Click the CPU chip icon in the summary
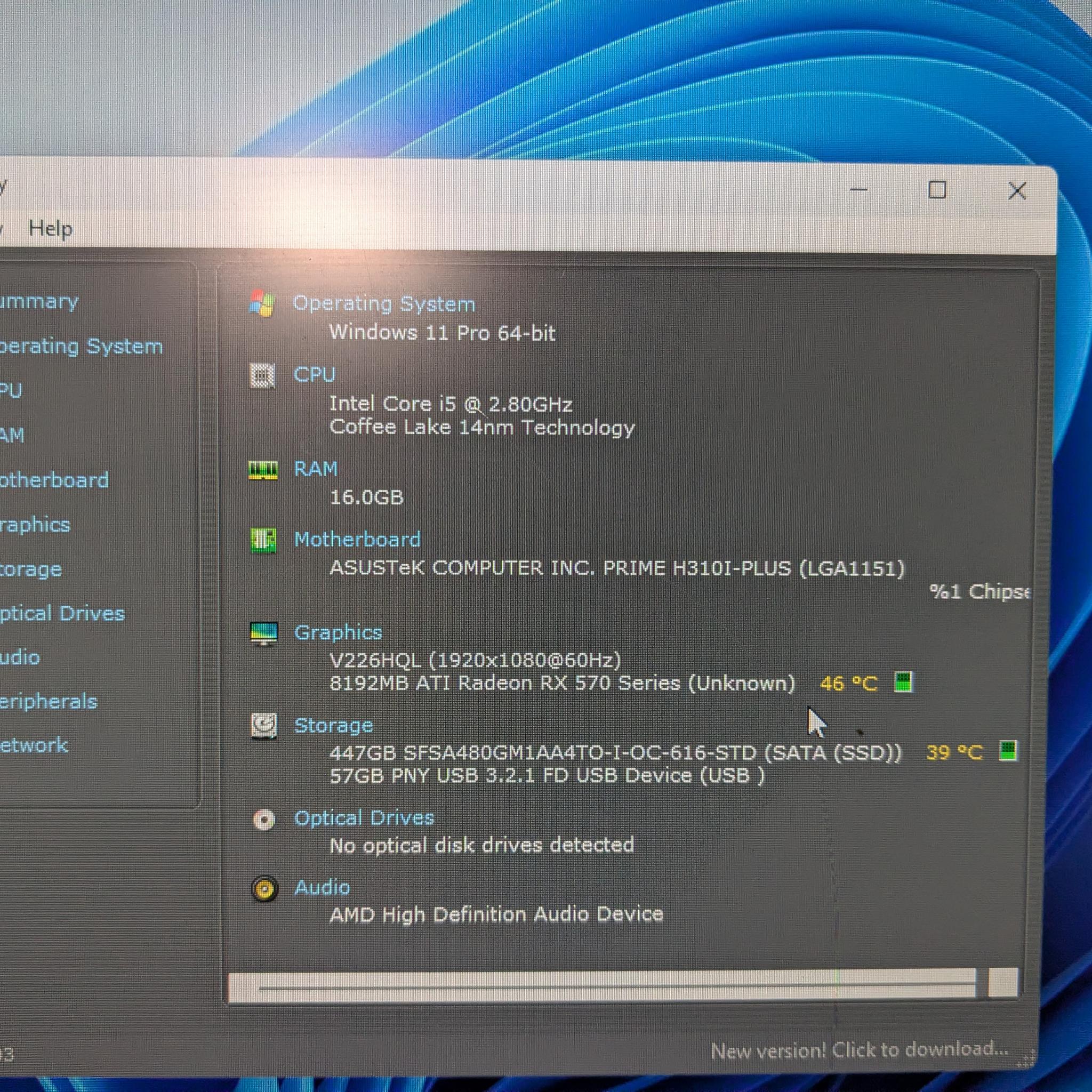 (x=262, y=375)
